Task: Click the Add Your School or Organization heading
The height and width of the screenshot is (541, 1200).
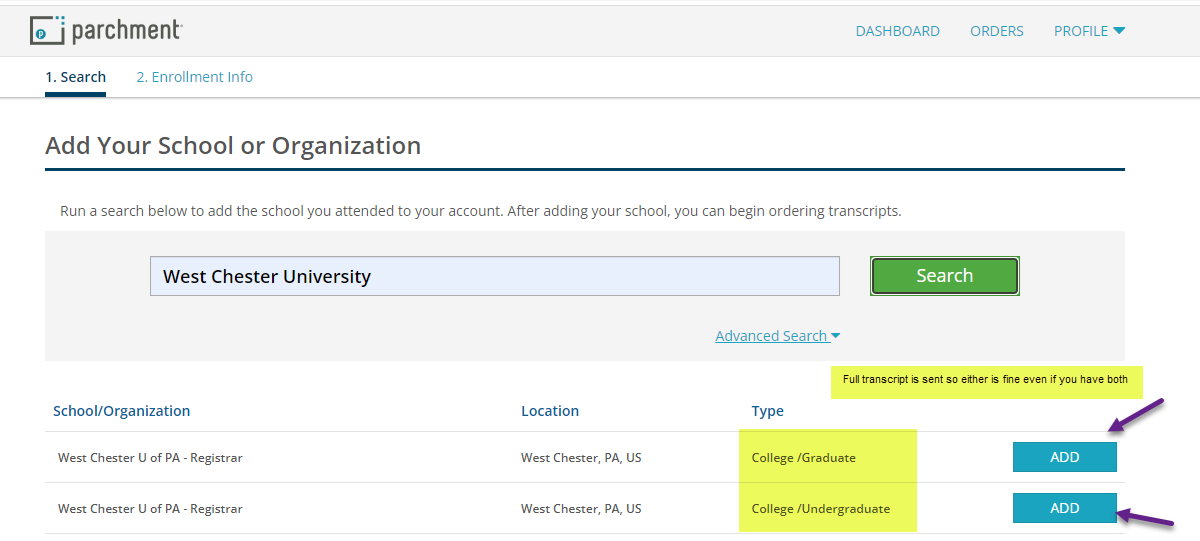Action: pyautogui.click(x=233, y=146)
